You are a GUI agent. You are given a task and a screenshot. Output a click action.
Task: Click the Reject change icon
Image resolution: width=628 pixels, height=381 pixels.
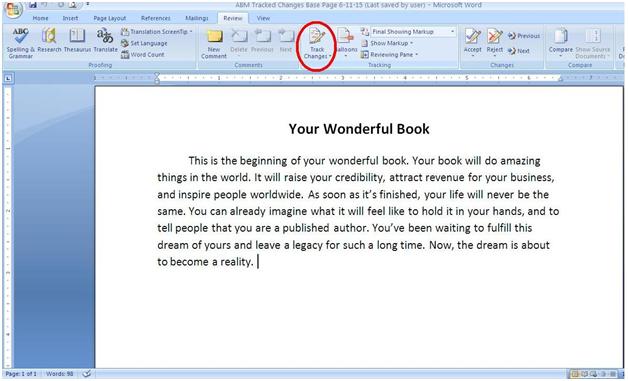[495, 36]
